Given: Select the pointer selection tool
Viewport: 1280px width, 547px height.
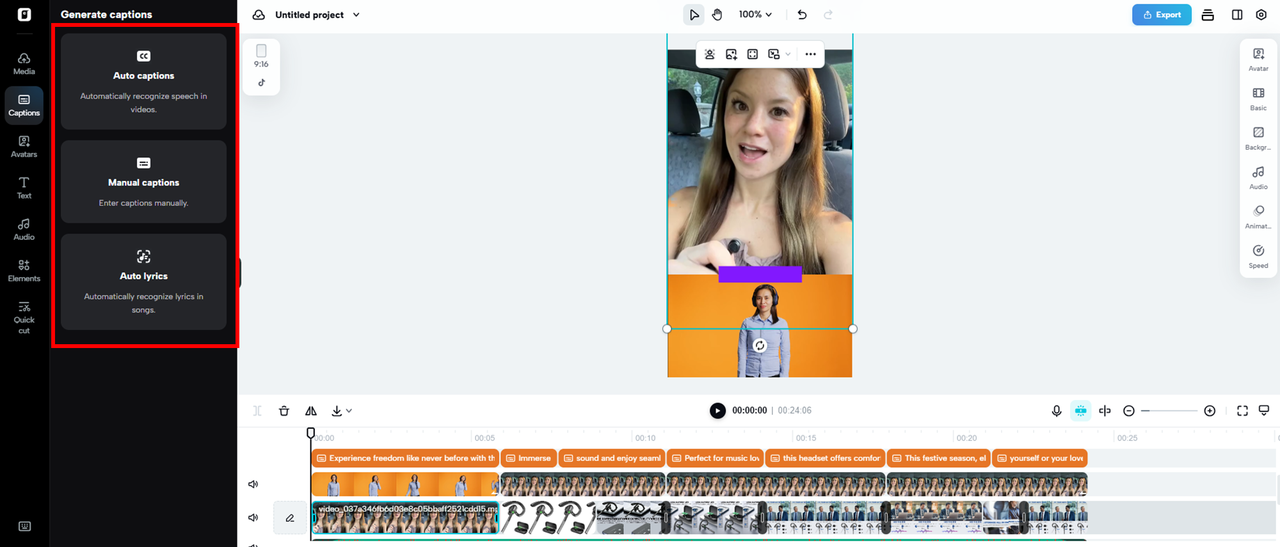Looking at the screenshot, I should [693, 15].
